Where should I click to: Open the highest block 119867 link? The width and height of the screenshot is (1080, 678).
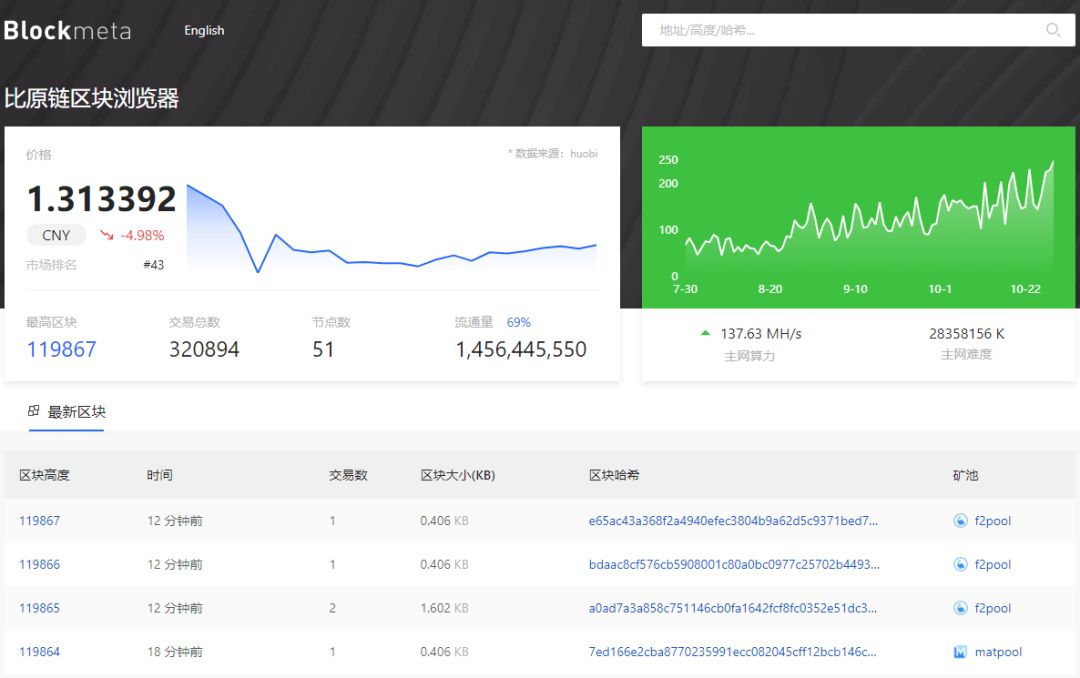pyautogui.click(x=61, y=349)
